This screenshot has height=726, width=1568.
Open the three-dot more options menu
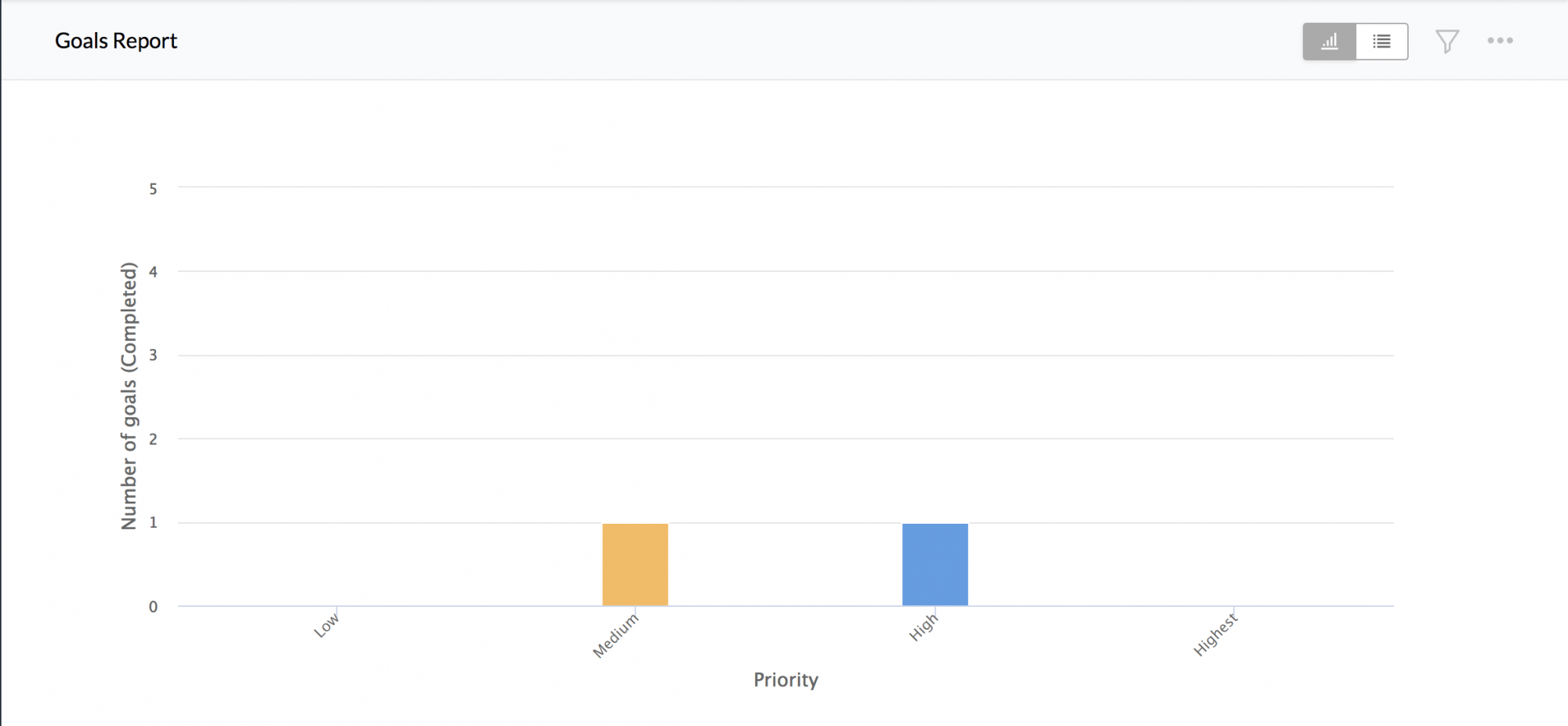(x=1500, y=41)
